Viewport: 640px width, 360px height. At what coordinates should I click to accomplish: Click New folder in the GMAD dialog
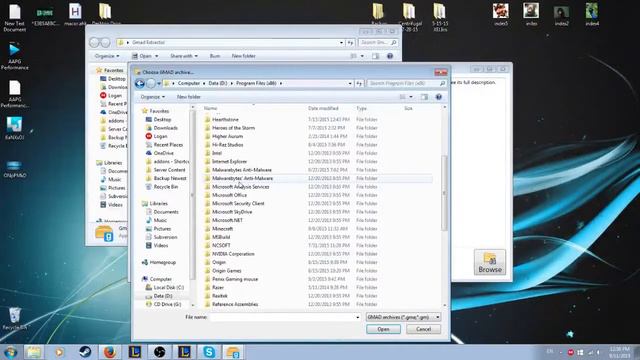(189, 97)
